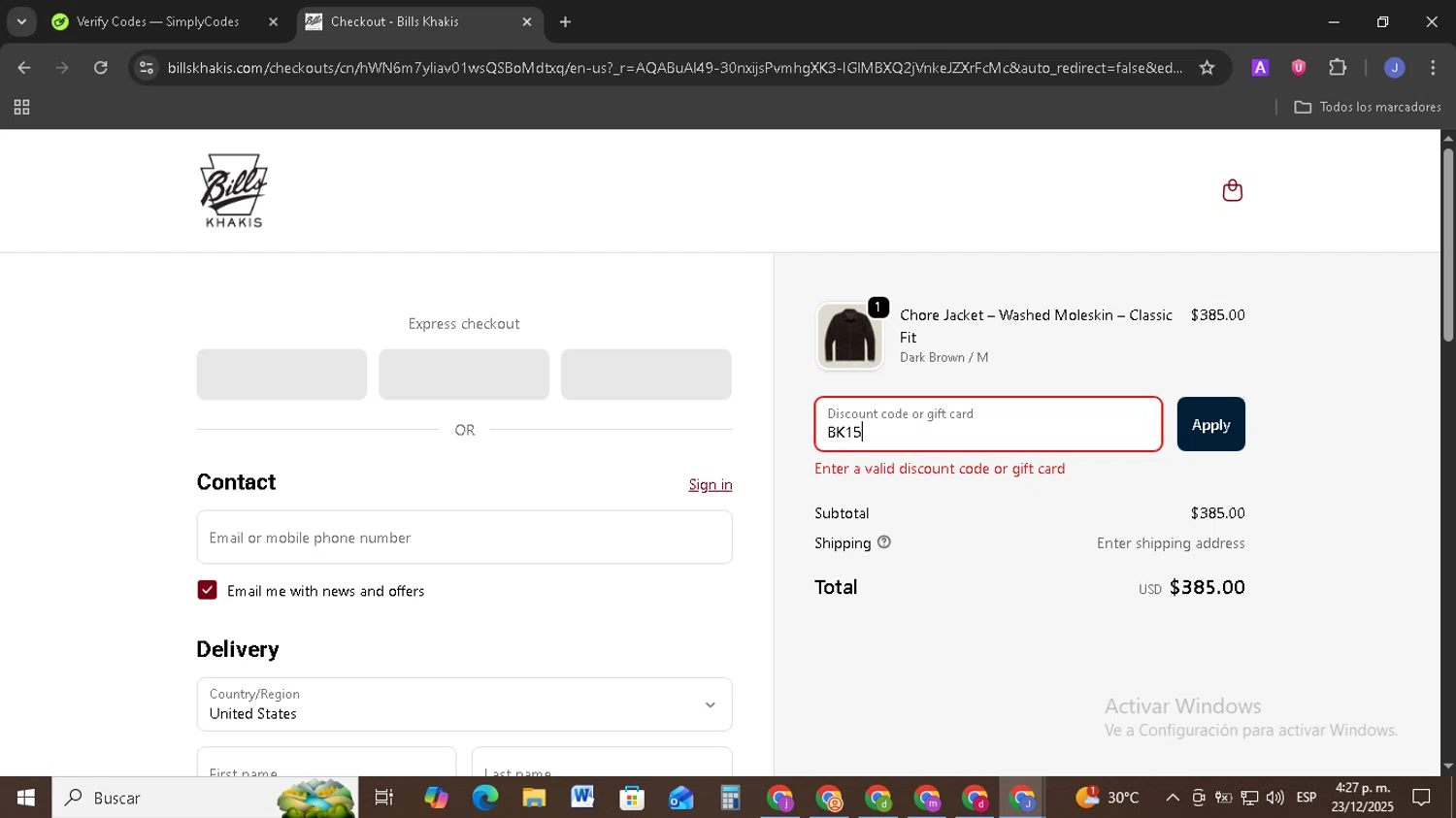Reload the checkout page
The width and height of the screenshot is (1456, 818).
(x=101, y=68)
